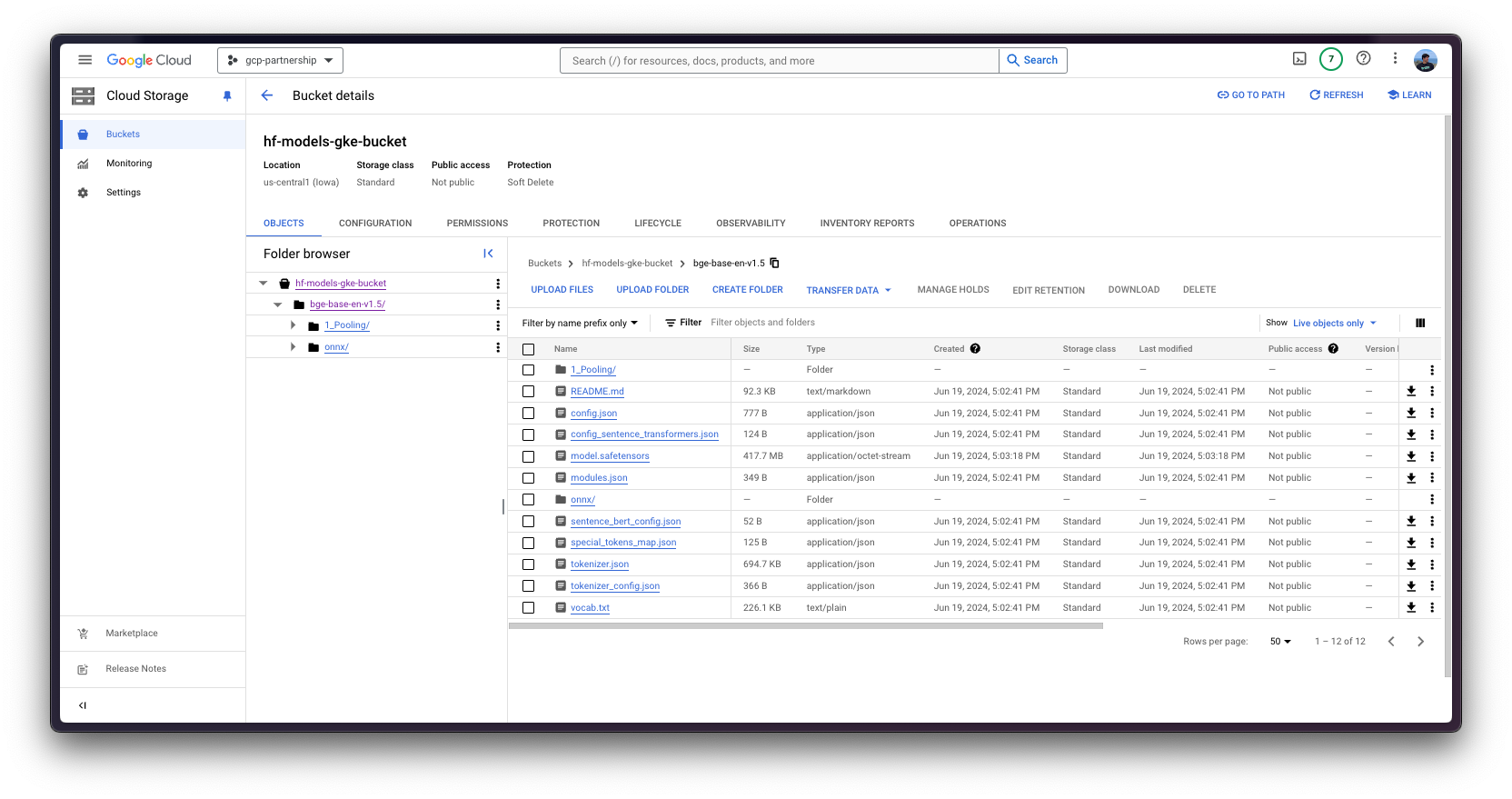Open more actions for config.json row
1512x799 pixels.
click(x=1432, y=414)
